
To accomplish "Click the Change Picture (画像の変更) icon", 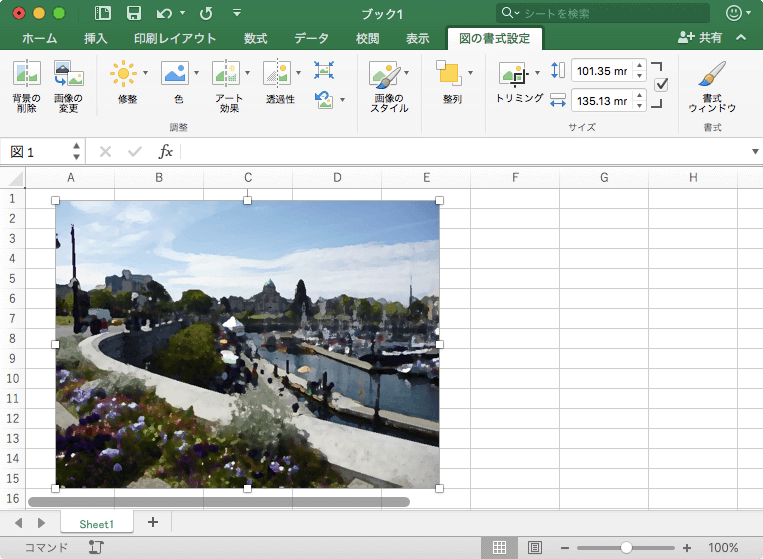I will coord(68,75).
